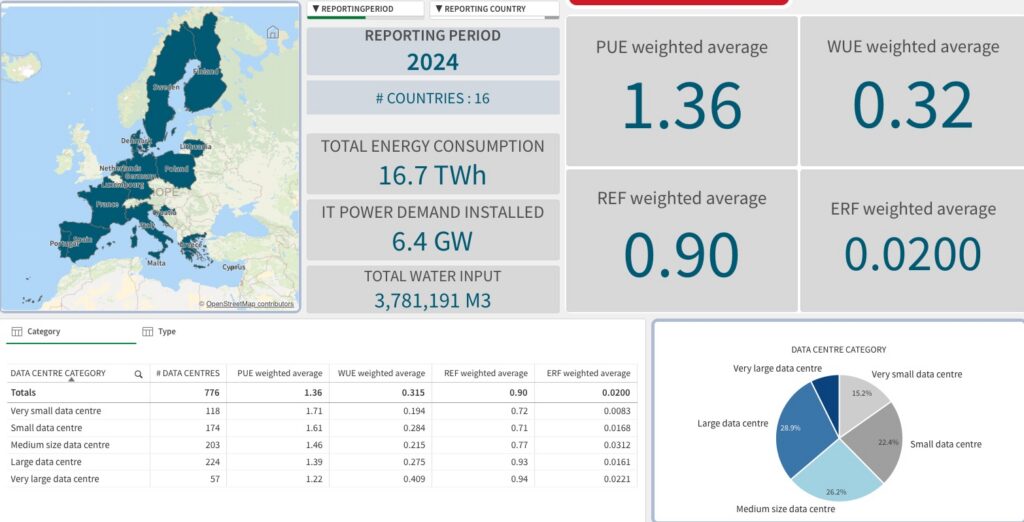
Task: Click the search icon in category column
Action: (x=138, y=374)
